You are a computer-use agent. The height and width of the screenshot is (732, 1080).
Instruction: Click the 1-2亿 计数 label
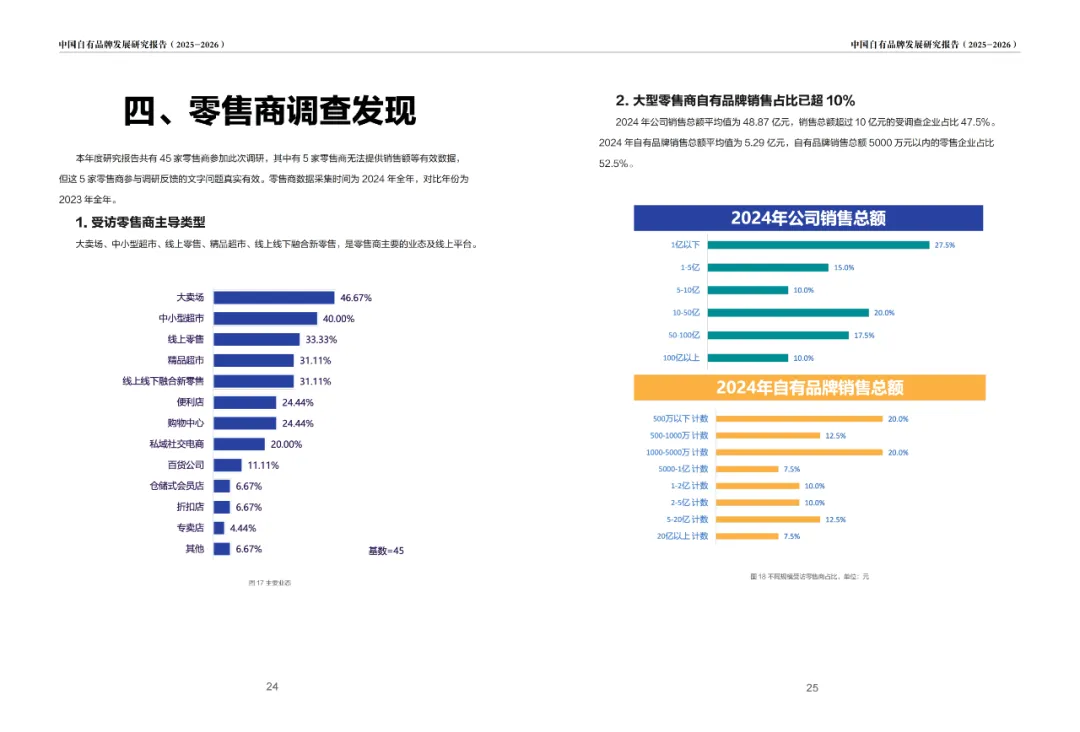point(689,485)
